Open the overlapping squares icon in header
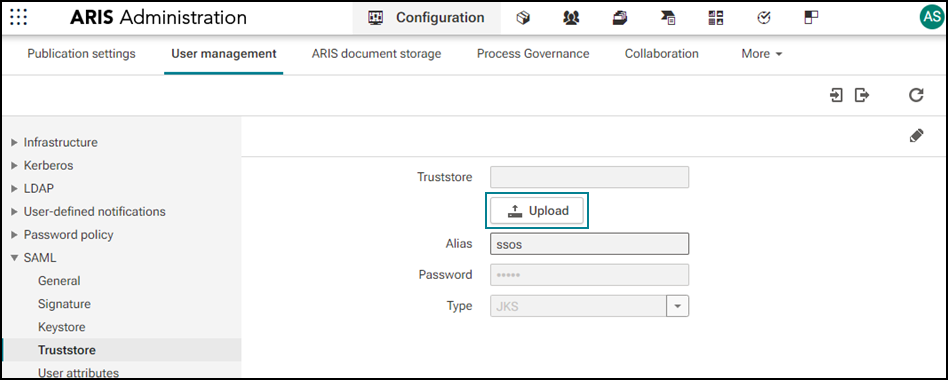The width and height of the screenshot is (948, 380). click(x=811, y=18)
